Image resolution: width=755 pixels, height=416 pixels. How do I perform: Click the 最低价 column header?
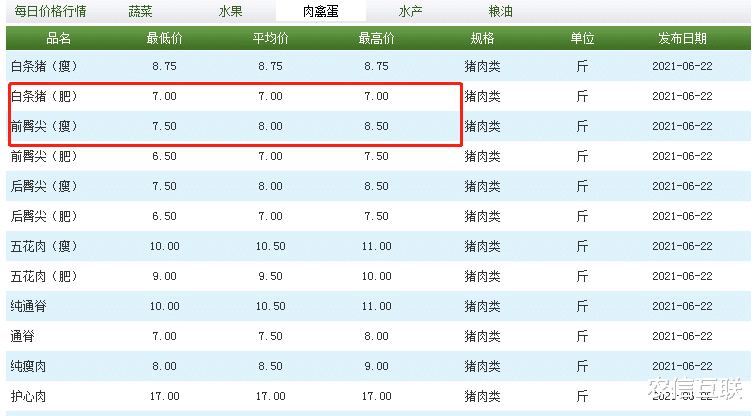(x=165, y=38)
